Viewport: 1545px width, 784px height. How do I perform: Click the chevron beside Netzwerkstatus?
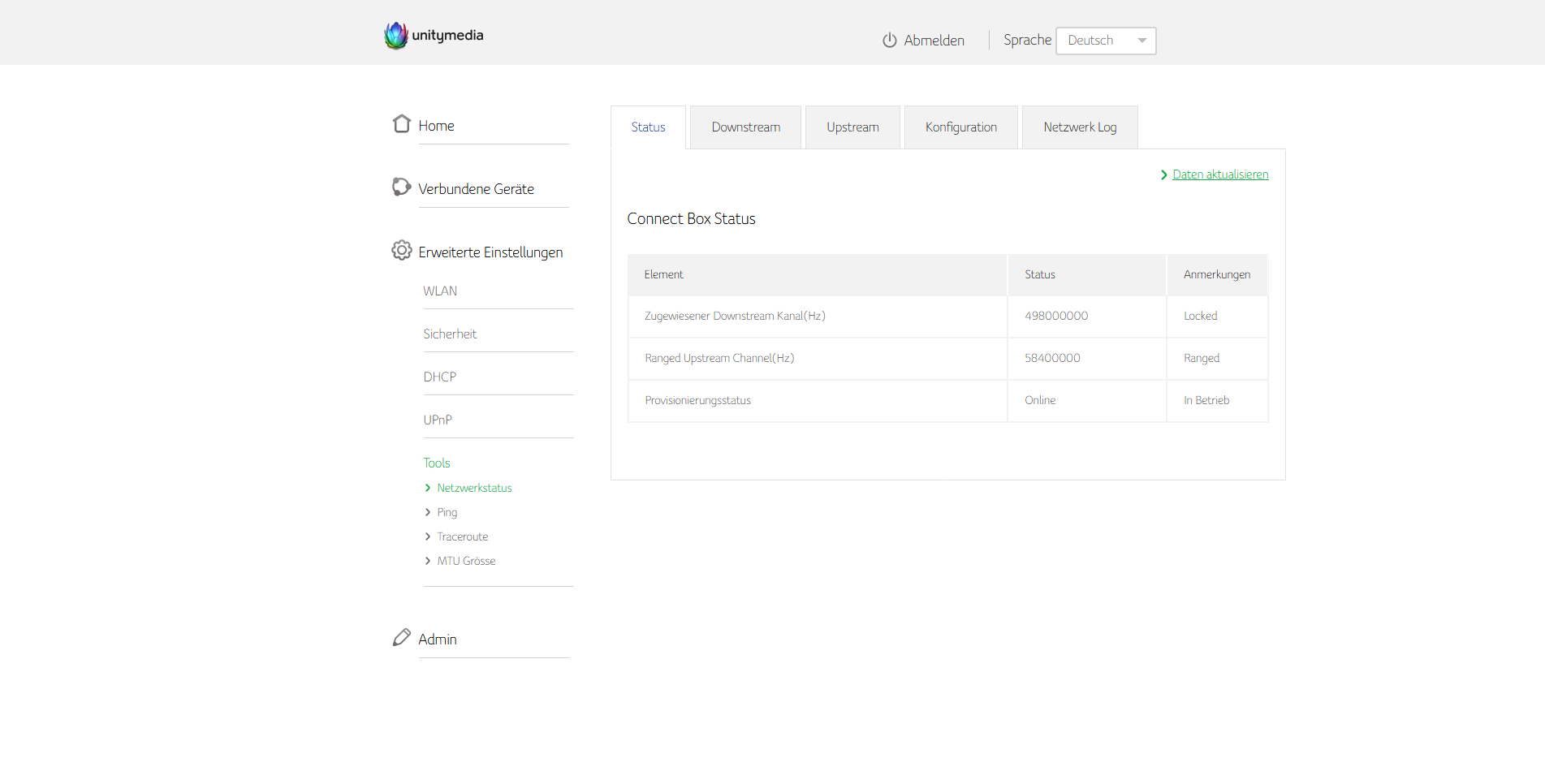[428, 488]
